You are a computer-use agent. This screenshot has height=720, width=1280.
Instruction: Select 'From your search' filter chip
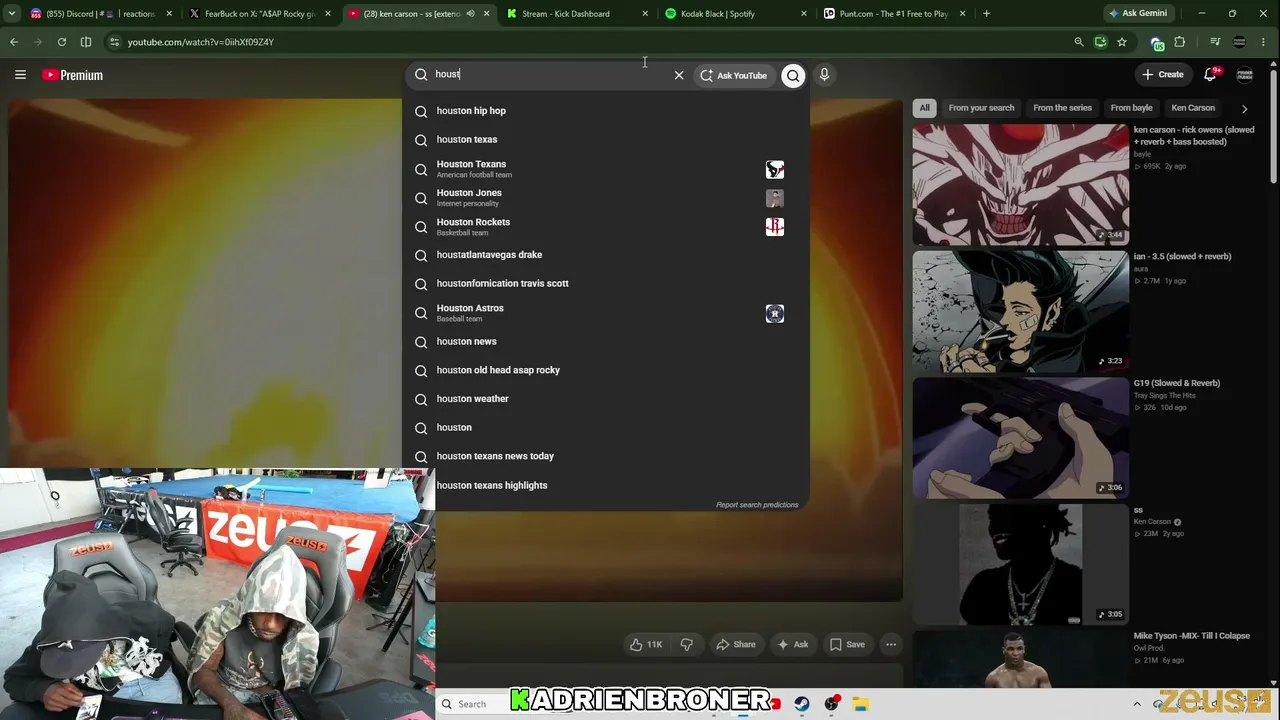[x=981, y=108]
